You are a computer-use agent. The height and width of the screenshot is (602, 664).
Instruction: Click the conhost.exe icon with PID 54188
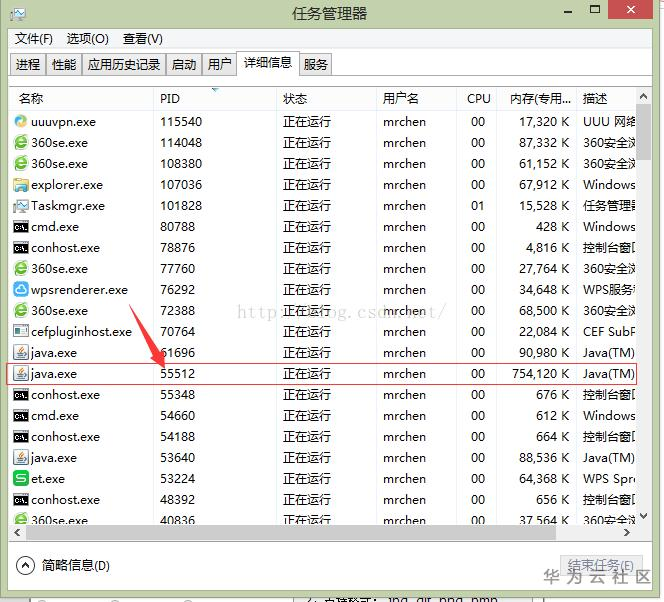click(21, 436)
